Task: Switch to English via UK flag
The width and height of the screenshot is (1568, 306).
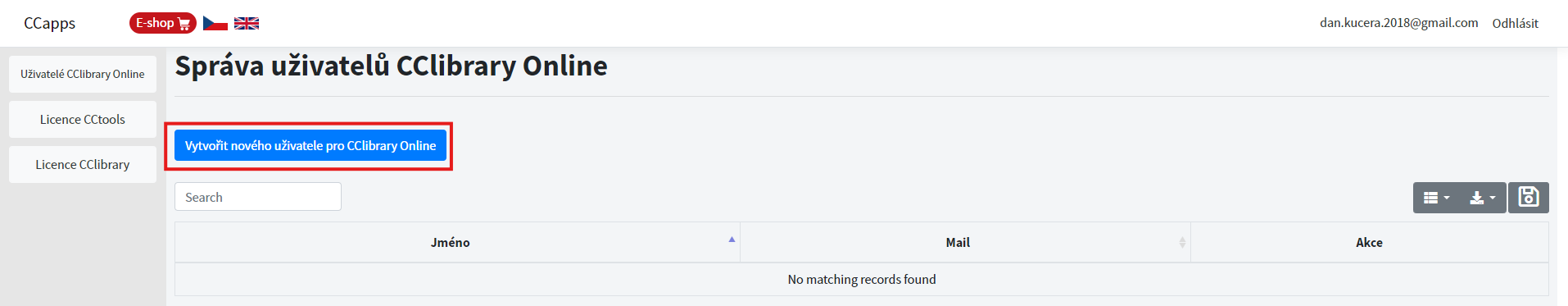Action: pos(247,23)
